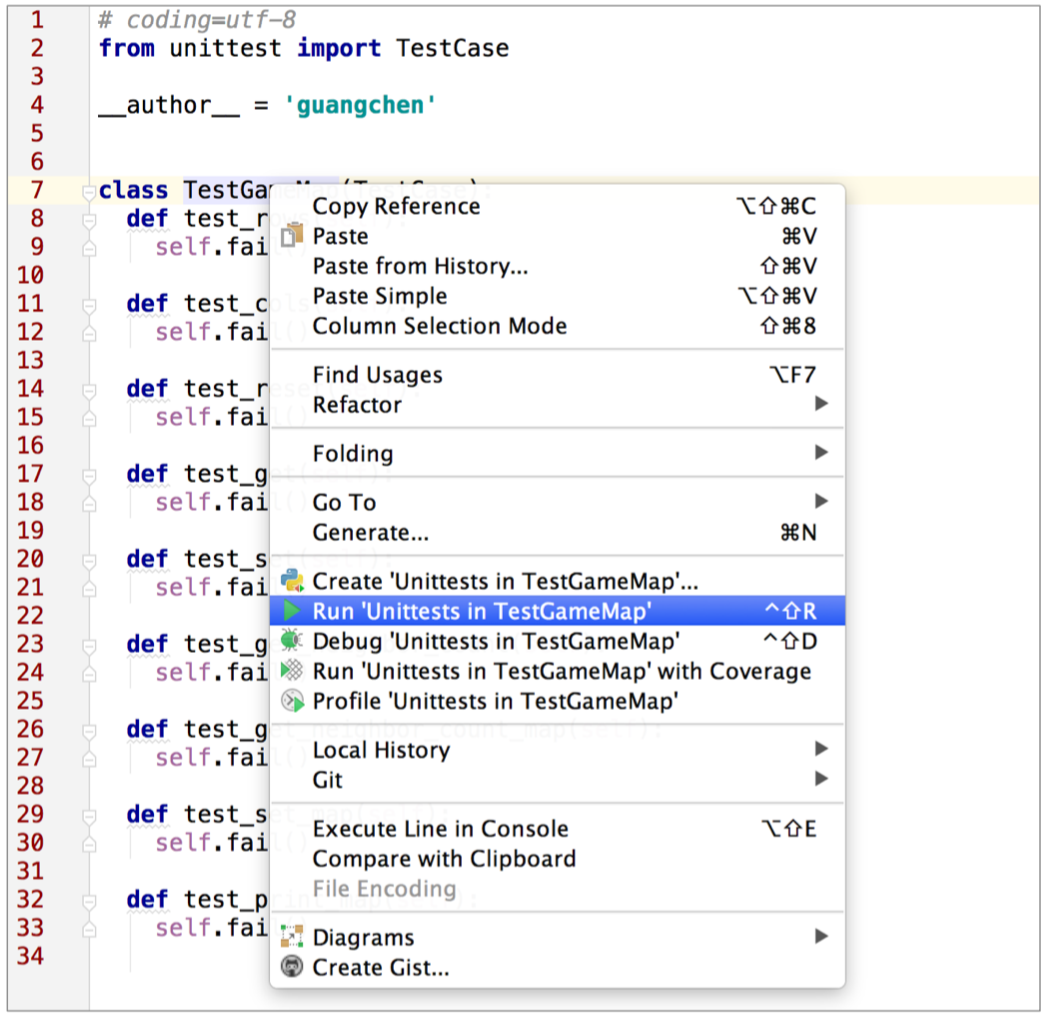The image size is (1050, 1020).
Task: Click the Paste clipboard icon
Action: click(292, 236)
